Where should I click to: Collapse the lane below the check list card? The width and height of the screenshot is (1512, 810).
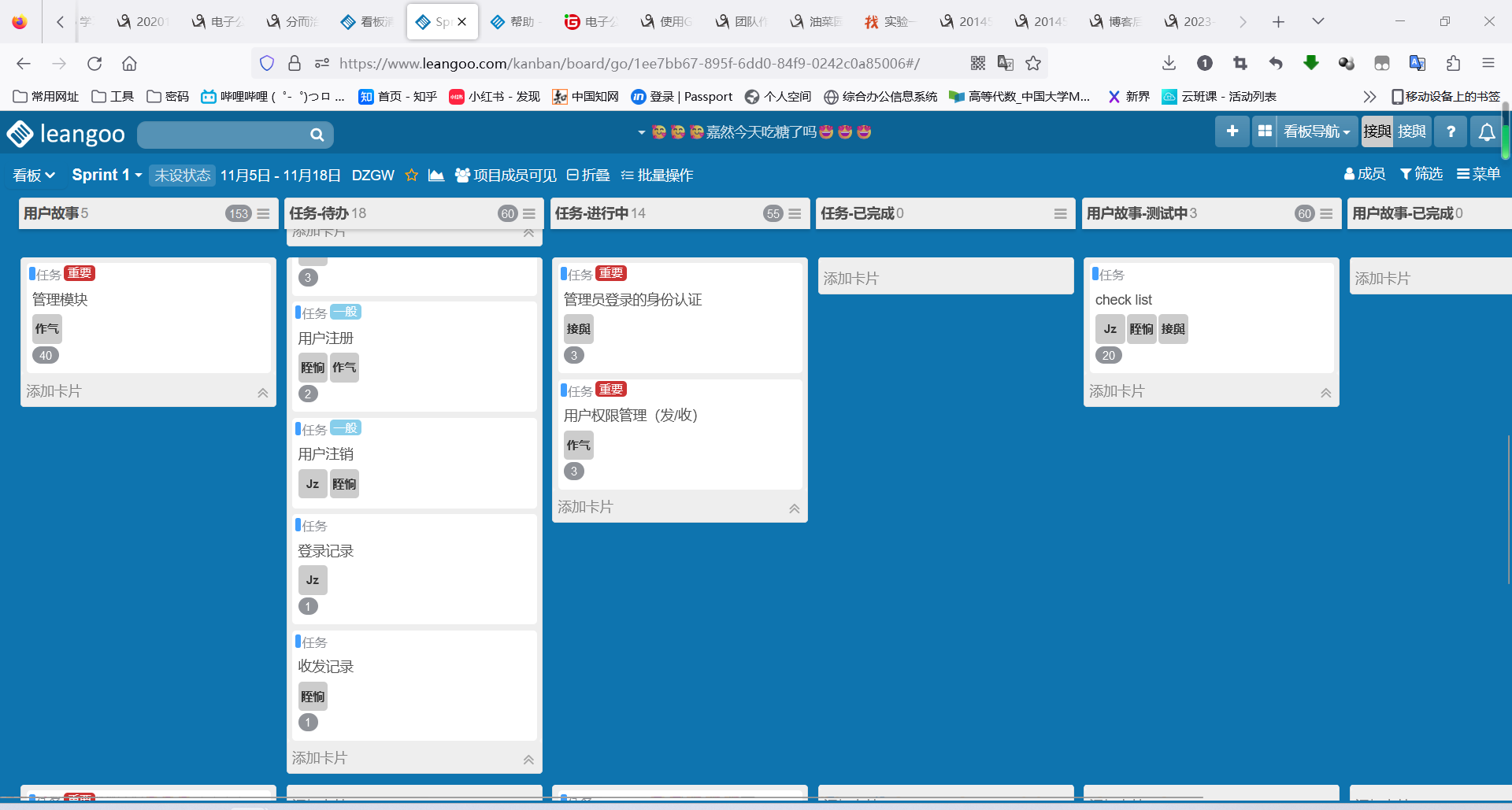(x=1326, y=393)
